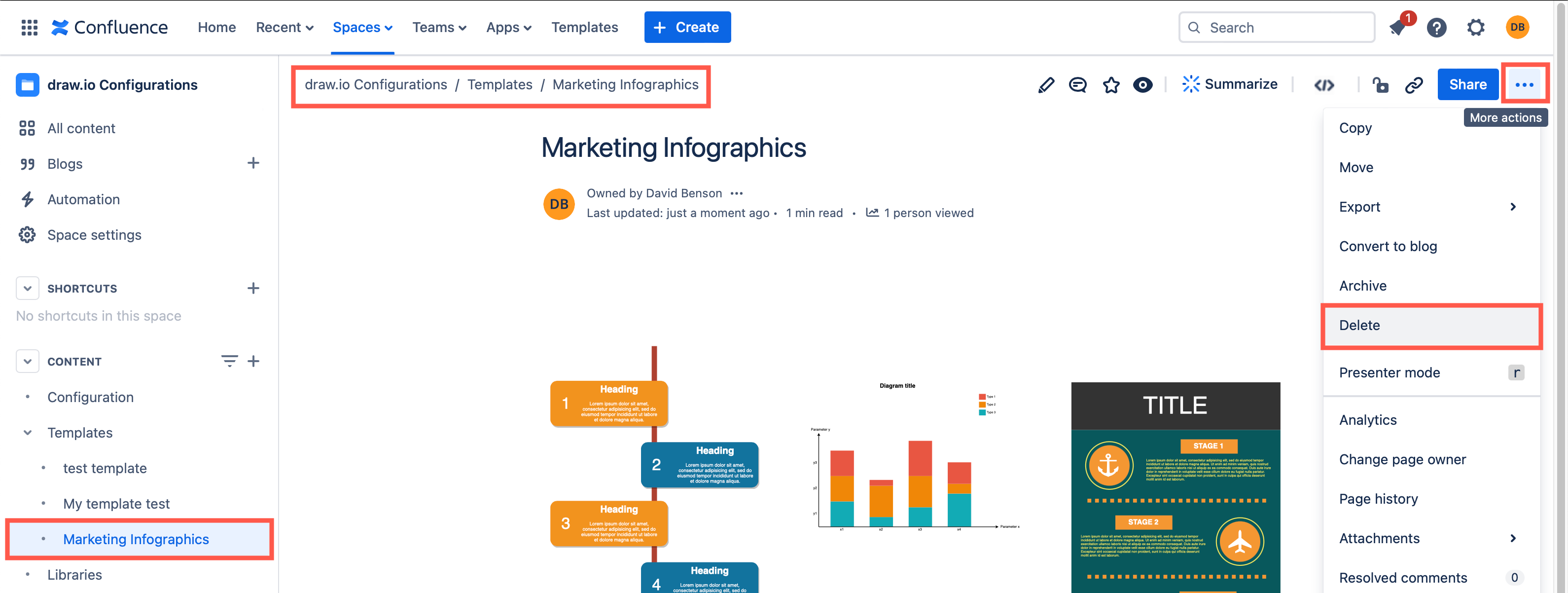1568x593 pixels.
Task: Click the Edit page pencil icon
Action: pos(1045,85)
